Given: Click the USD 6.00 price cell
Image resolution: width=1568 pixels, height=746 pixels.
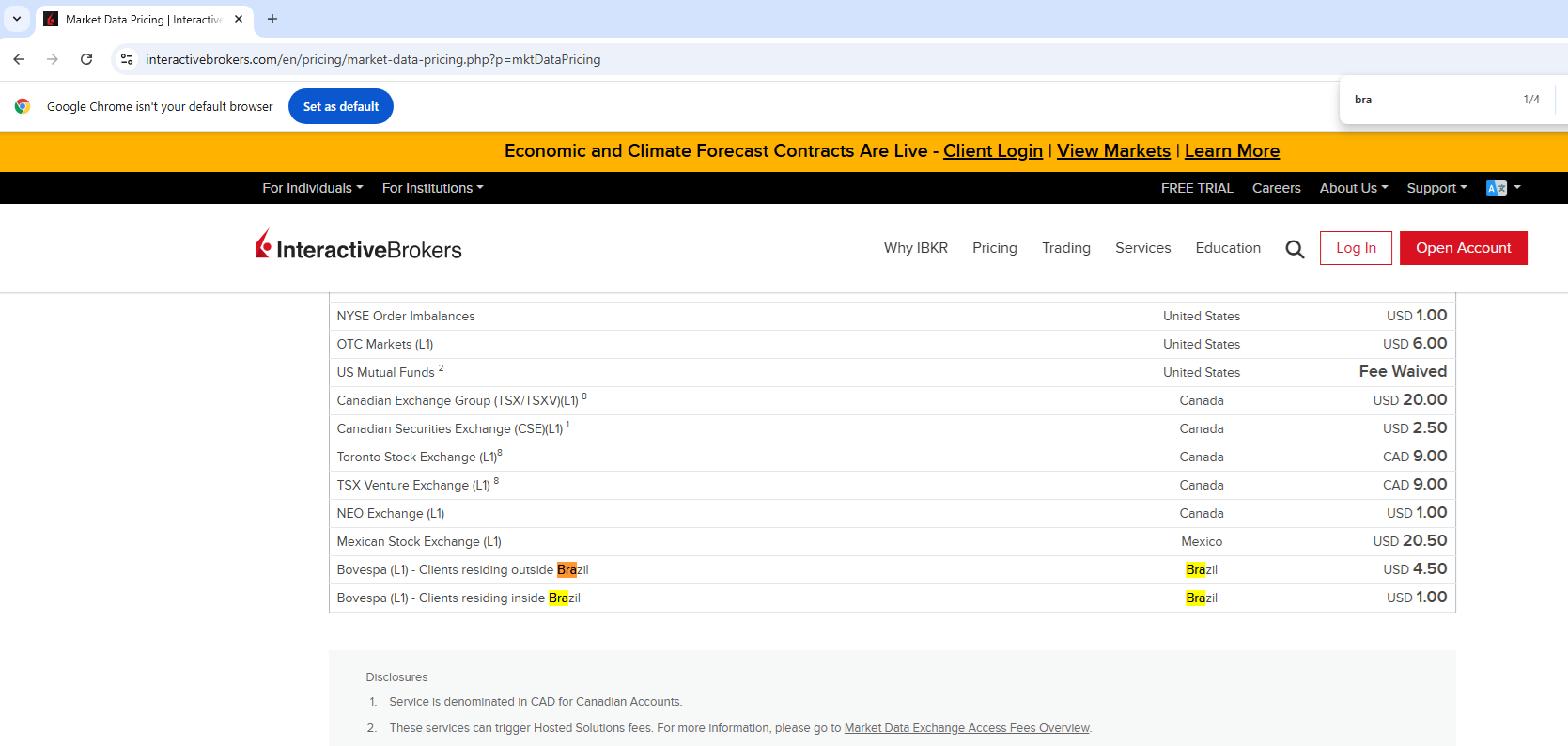Looking at the screenshot, I should click(1415, 344).
